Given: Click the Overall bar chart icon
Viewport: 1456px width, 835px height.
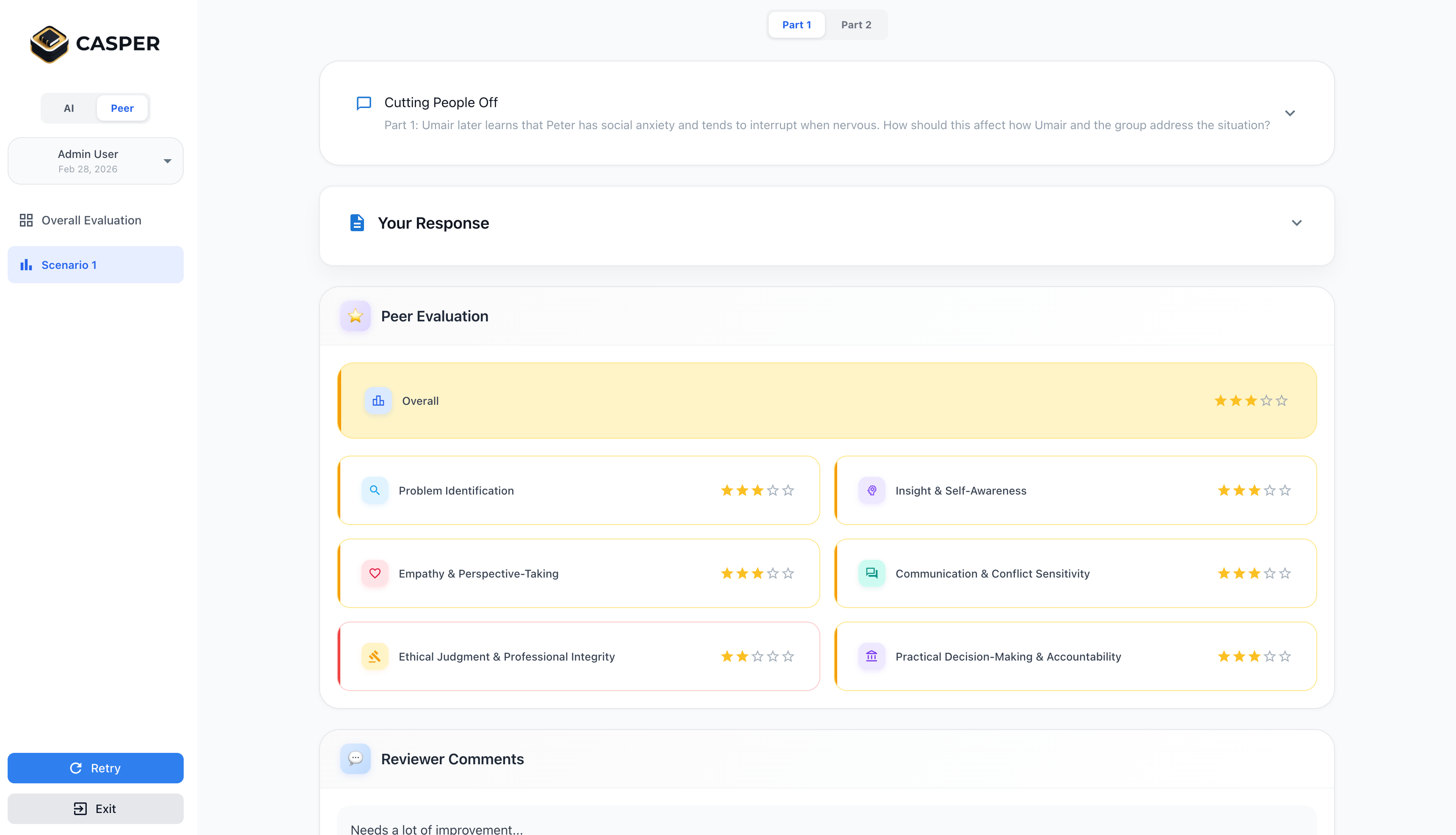Looking at the screenshot, I should pos(378,401).
